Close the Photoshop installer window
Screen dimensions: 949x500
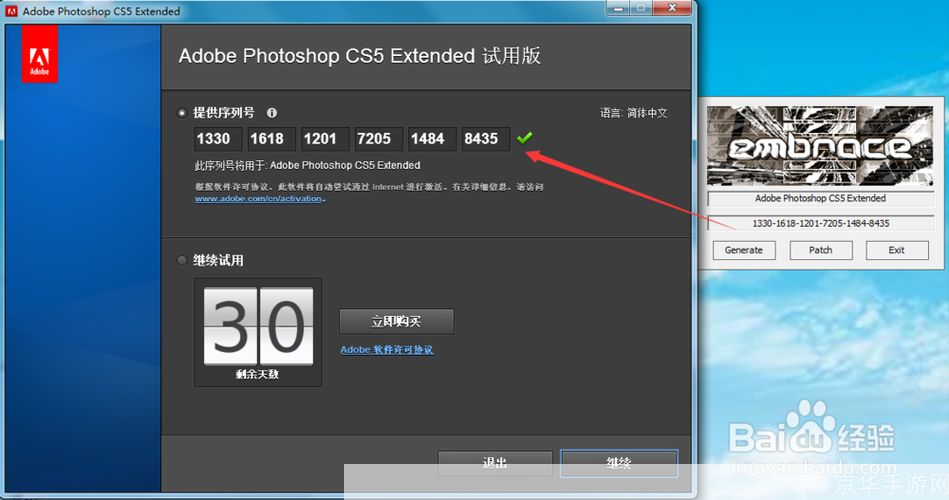672,8
